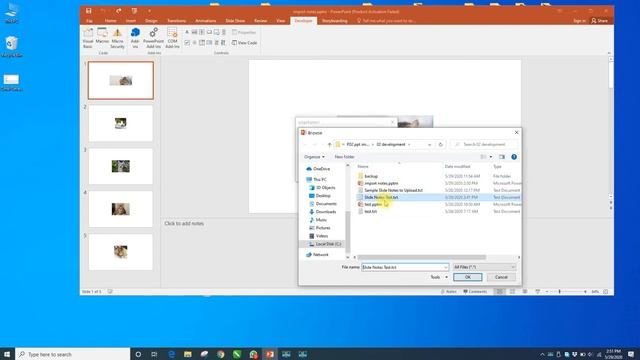Open the Tools dropdown in Browse dialog
Image resolution: width=640 pixels, height=360 pixels.
point(439,277)
